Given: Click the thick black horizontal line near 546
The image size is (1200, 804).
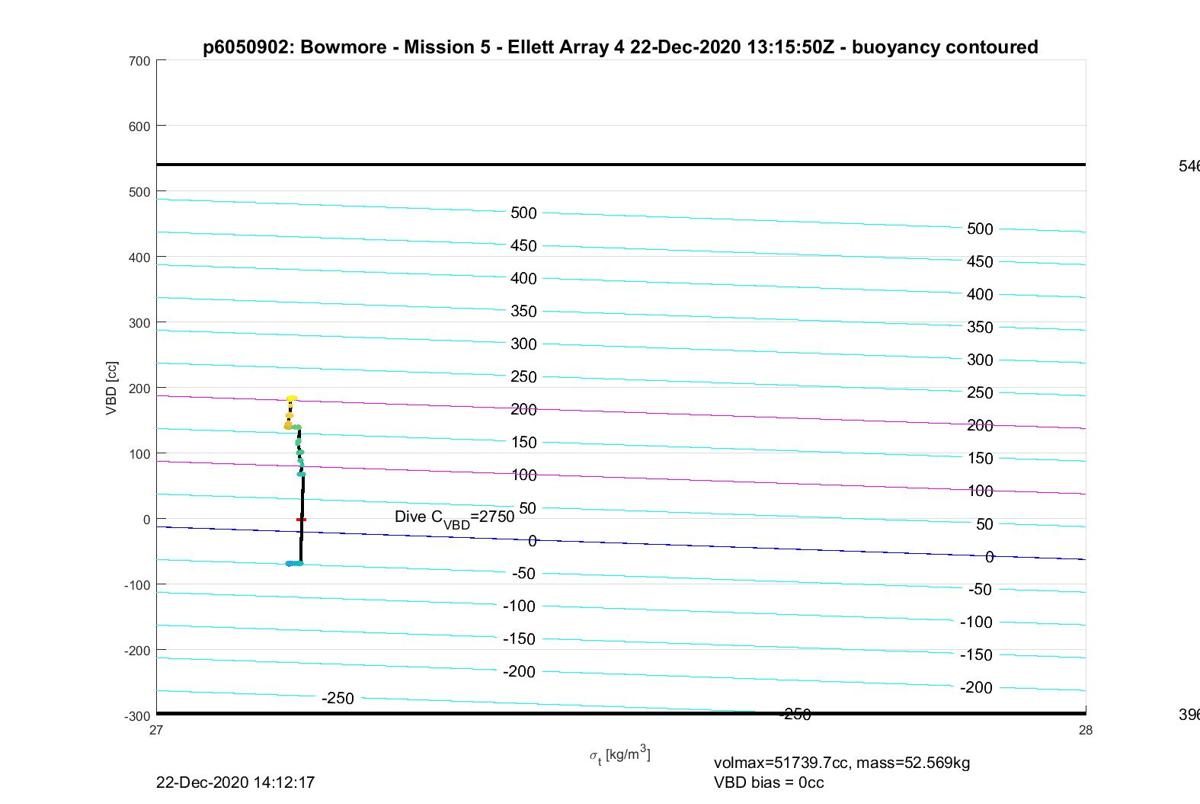Looking at the screenshot, I should click(x=621, y=164).
